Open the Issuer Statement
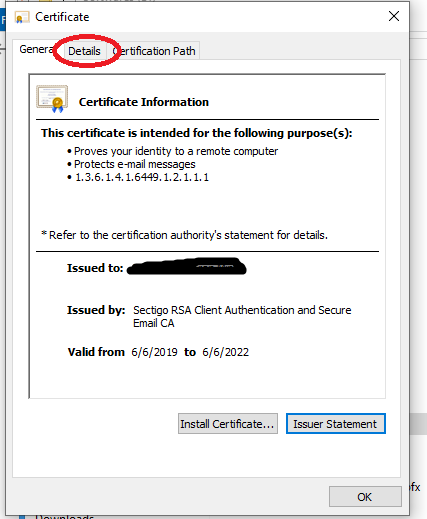 (336, 424)
